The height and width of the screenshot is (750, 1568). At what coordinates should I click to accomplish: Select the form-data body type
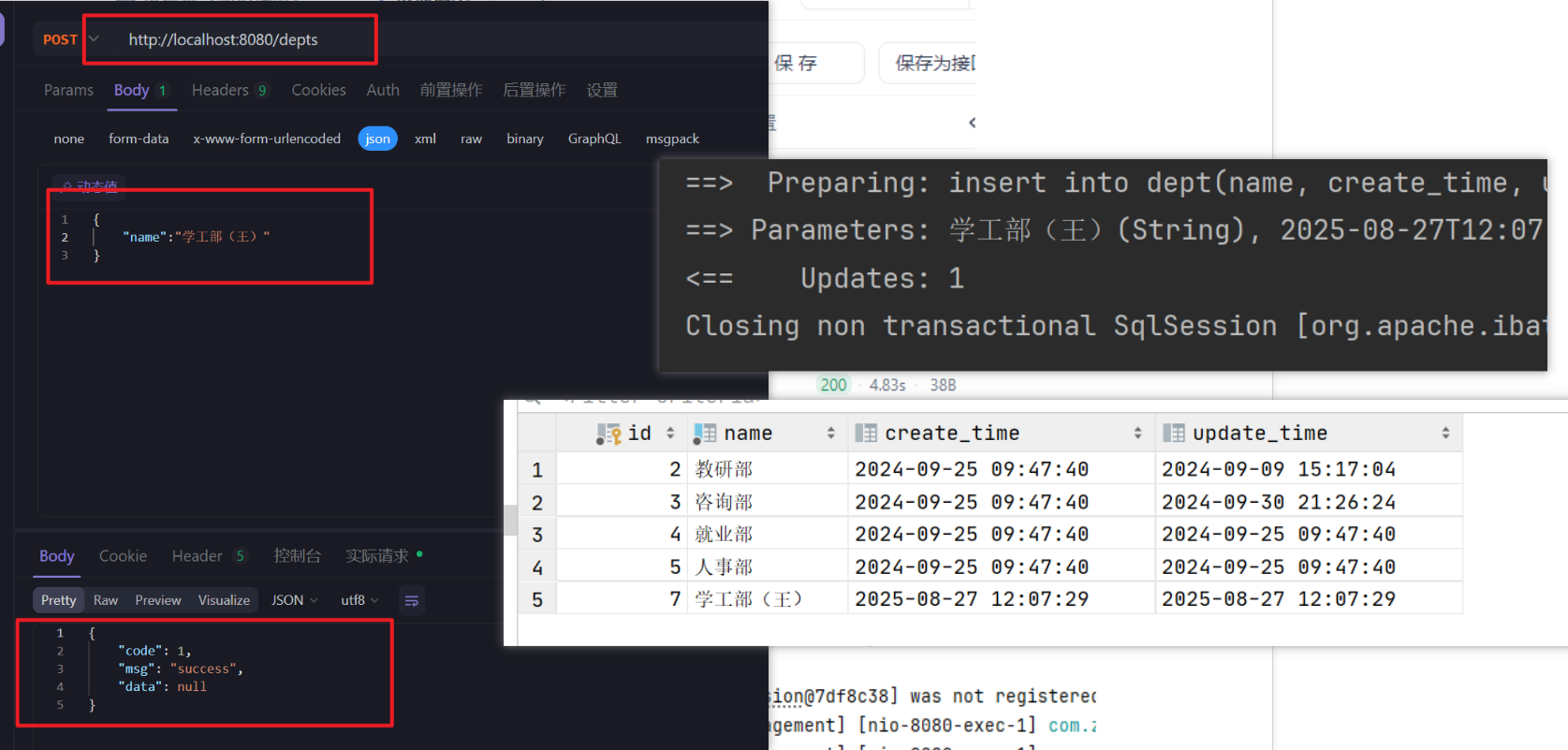(x=139, y=139)
